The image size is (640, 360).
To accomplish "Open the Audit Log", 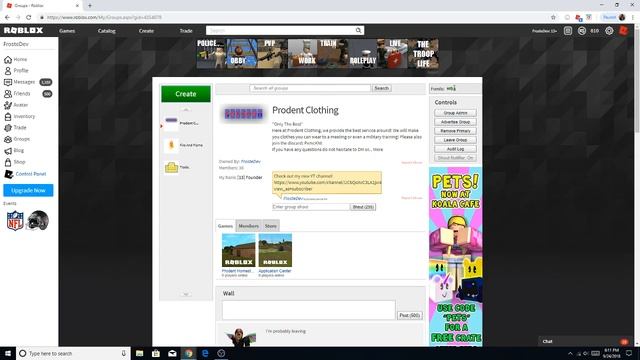I will (x=455, y=149).
